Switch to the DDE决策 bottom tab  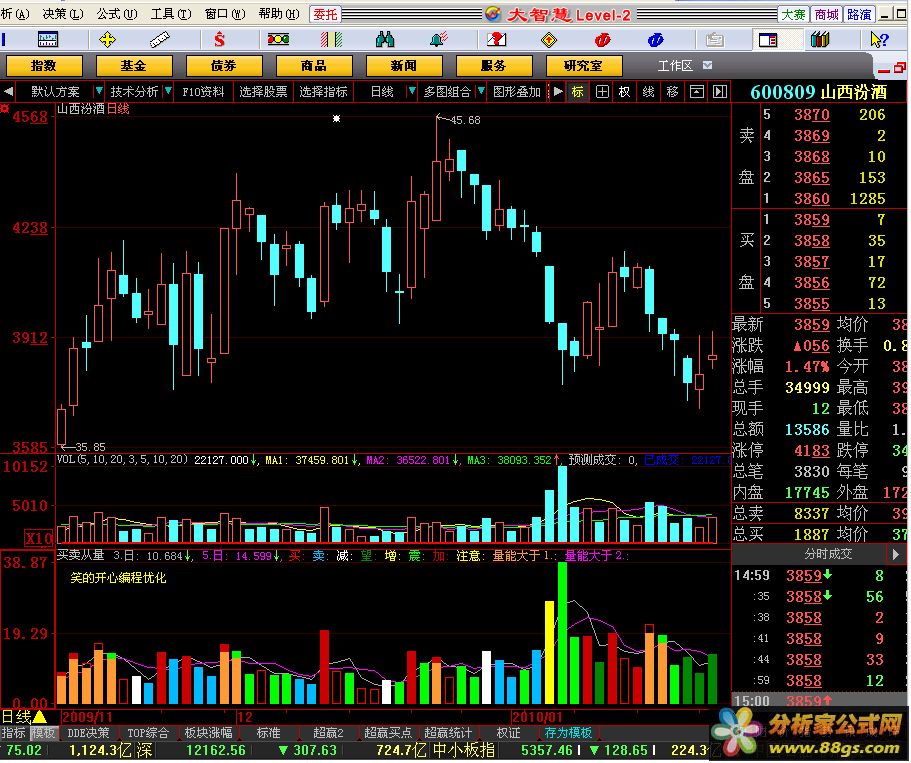click(x=88, y=733)
